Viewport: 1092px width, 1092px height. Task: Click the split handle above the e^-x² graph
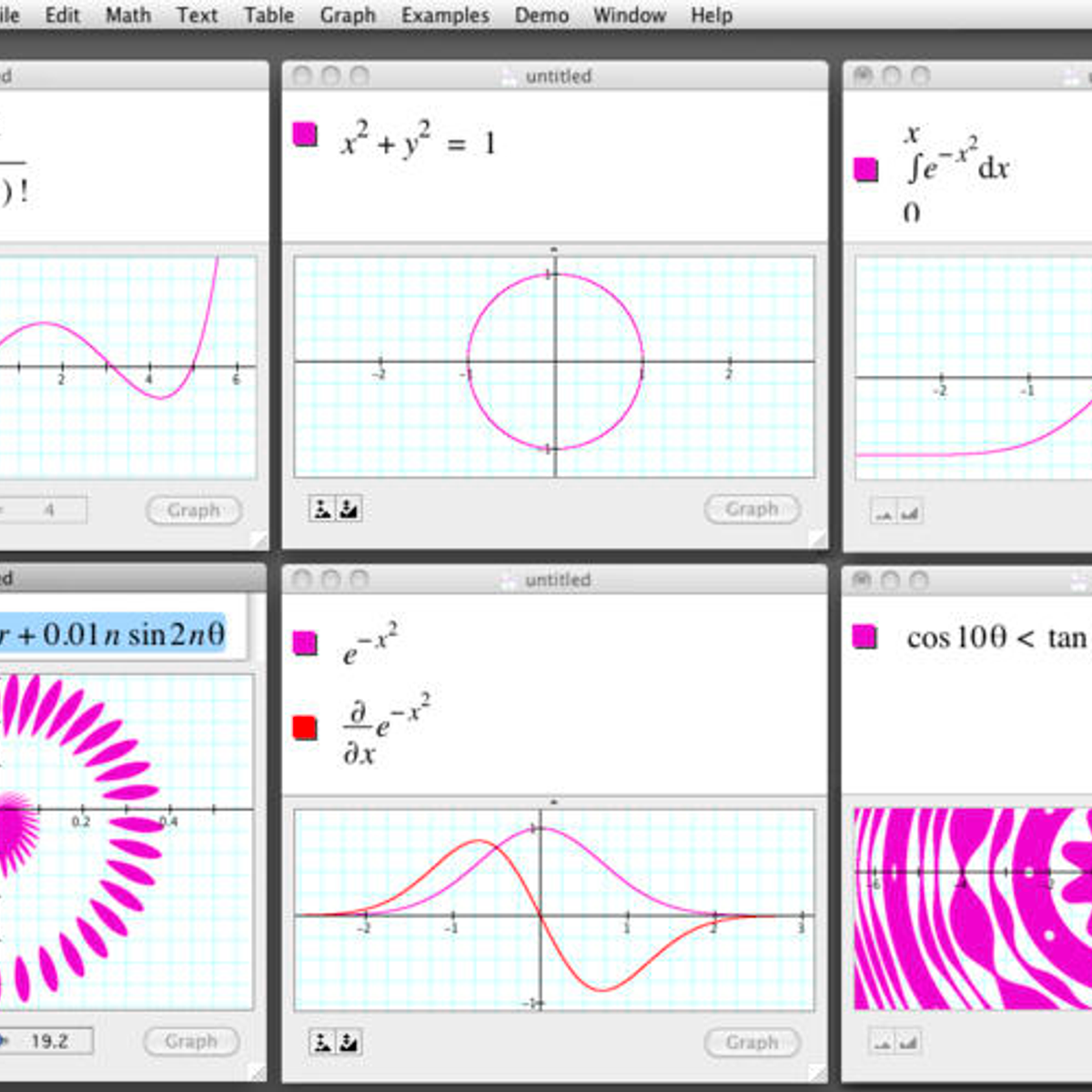pos(554,802)
